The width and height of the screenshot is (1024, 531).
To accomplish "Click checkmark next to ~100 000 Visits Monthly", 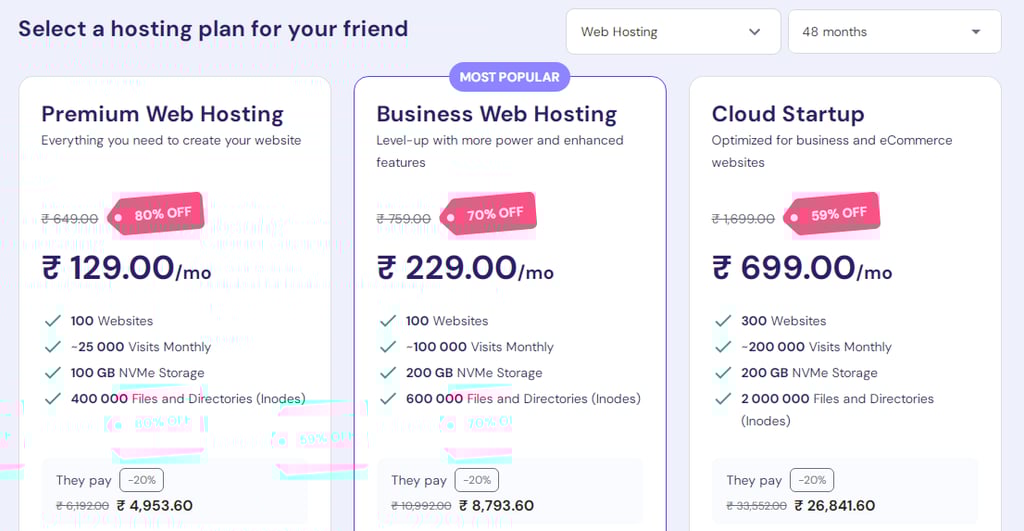I will click(388, 347).
